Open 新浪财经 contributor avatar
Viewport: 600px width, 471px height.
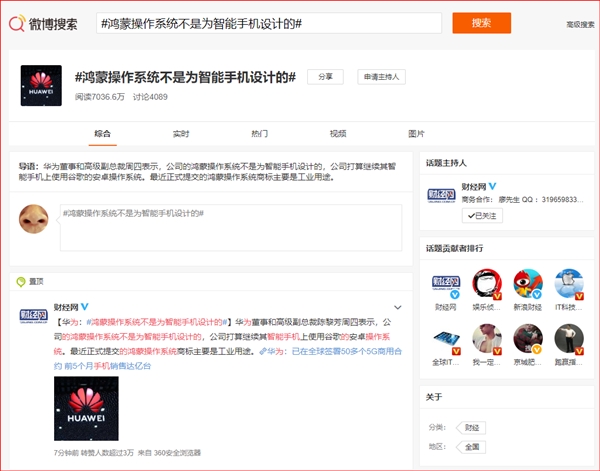(528, 284)
